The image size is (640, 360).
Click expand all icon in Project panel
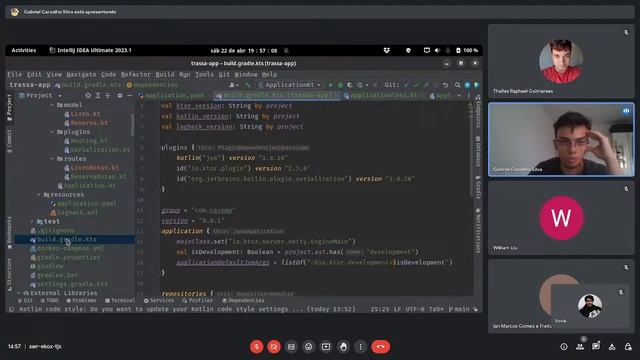98,95
